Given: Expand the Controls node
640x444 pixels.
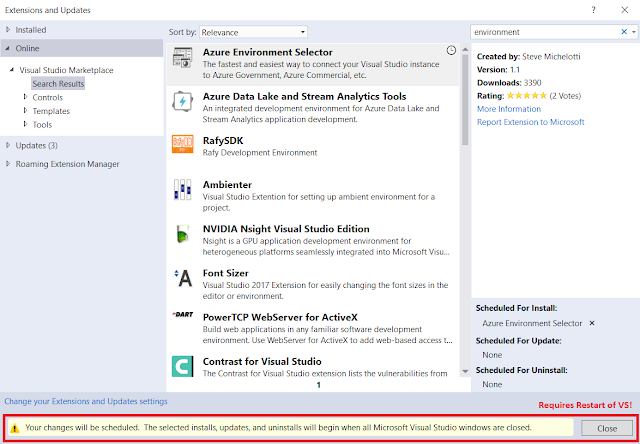Looking at the screenshot, I should pos(25,97).
